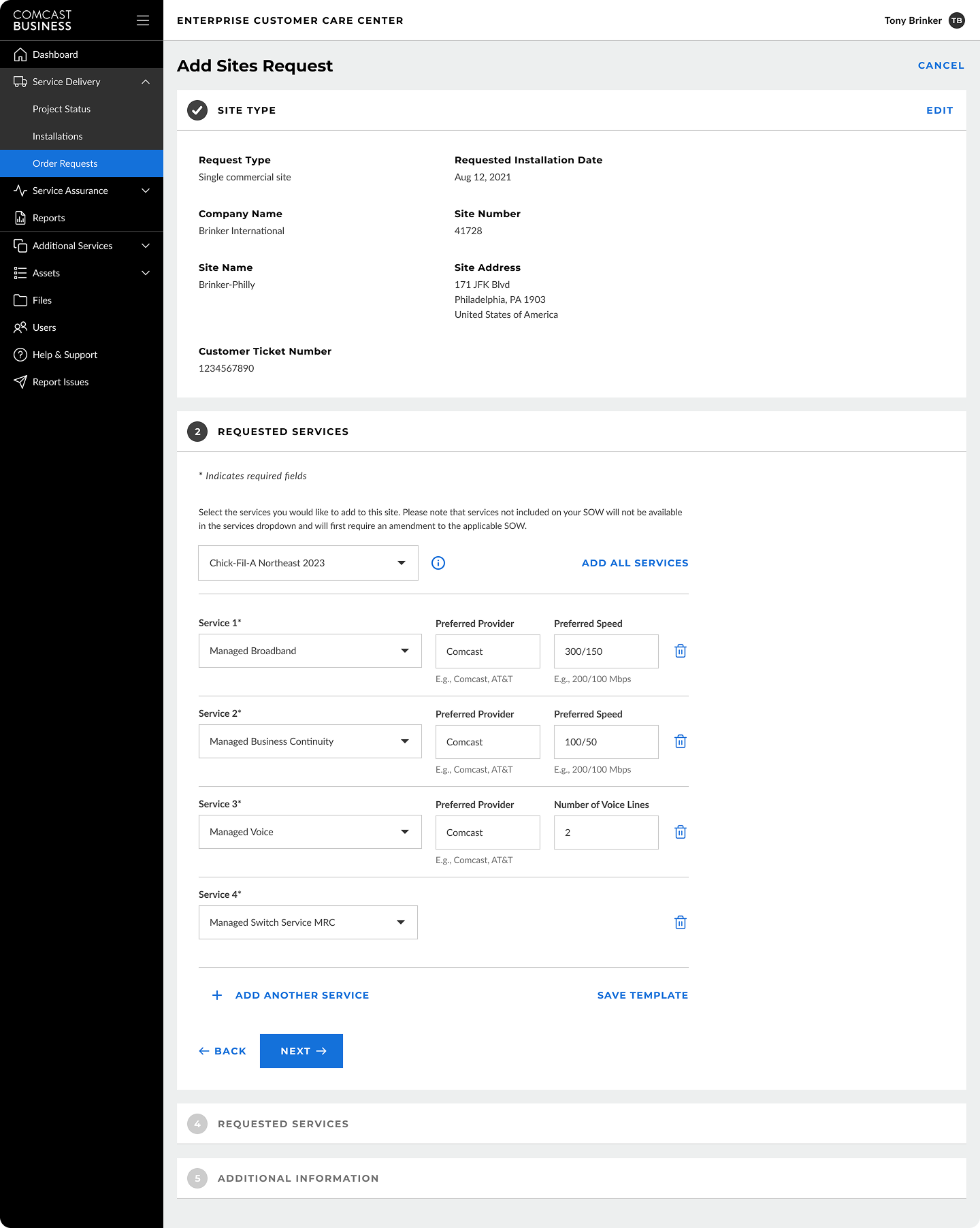
Task: Cancel the Add Sites Request
Action: click(x=941, y=65)
